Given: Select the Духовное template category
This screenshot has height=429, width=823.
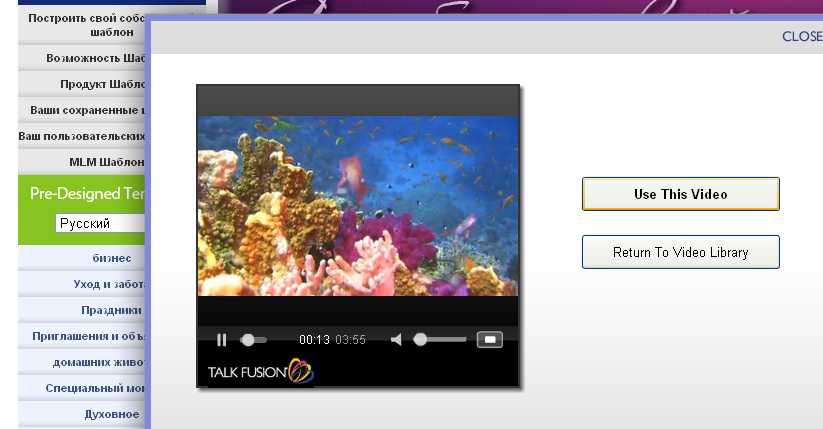Looking at the screenshot, I should coord(82,414).
